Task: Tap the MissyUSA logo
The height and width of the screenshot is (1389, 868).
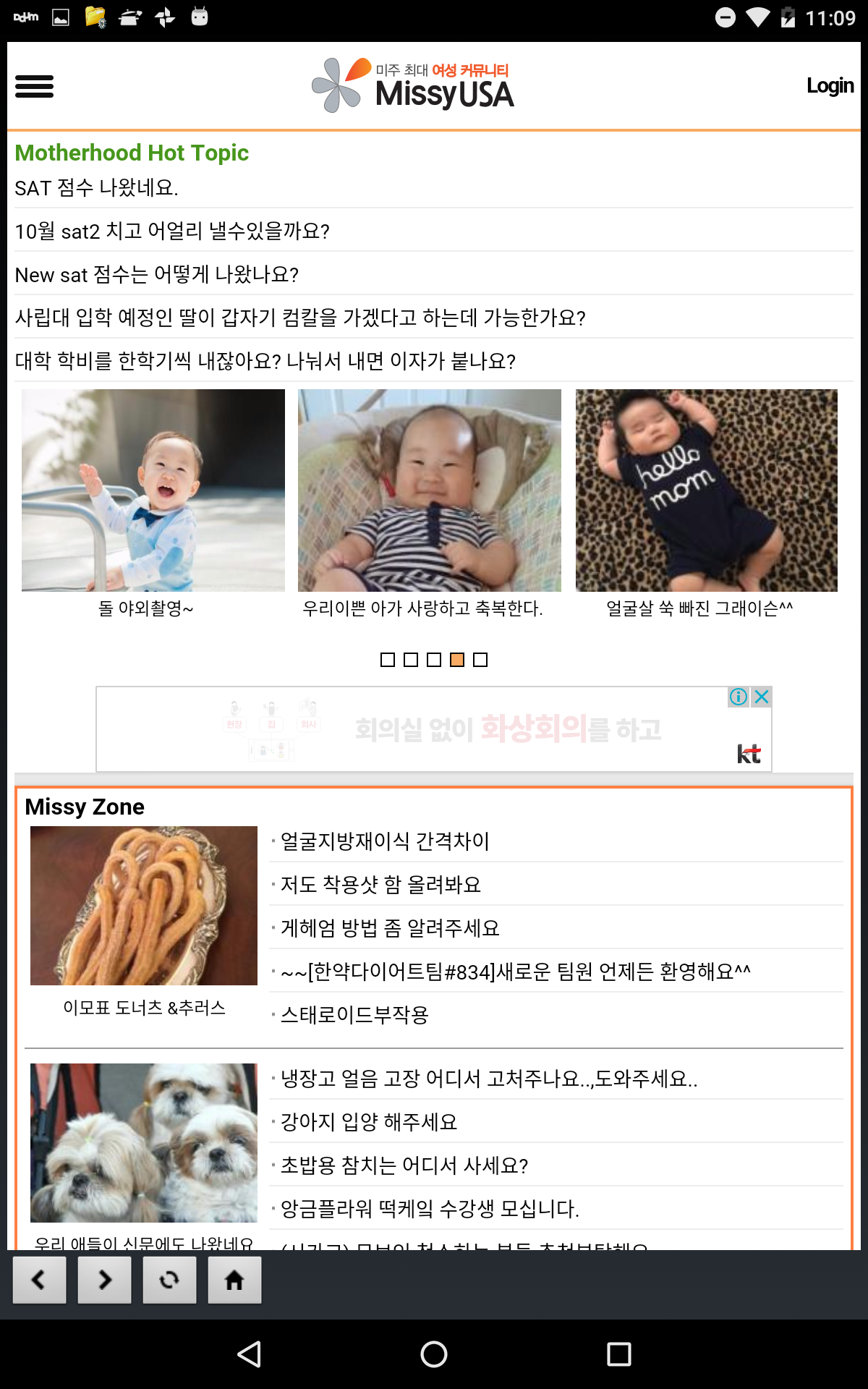Action: [x=413, y=85]
